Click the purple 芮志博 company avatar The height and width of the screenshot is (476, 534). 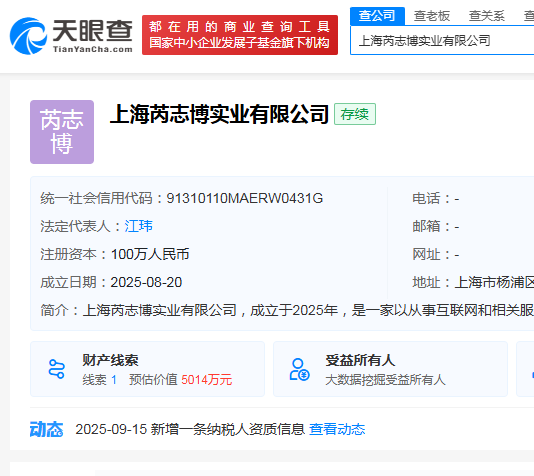[62, 132]
